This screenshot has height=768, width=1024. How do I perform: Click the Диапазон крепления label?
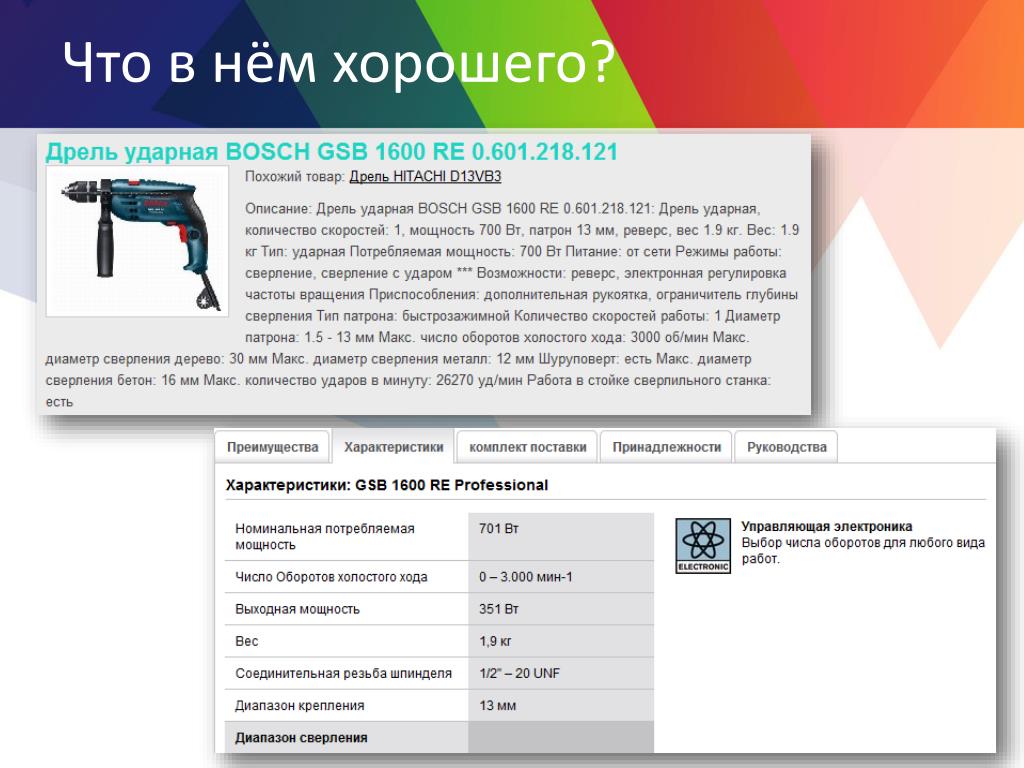click(299, 705)
